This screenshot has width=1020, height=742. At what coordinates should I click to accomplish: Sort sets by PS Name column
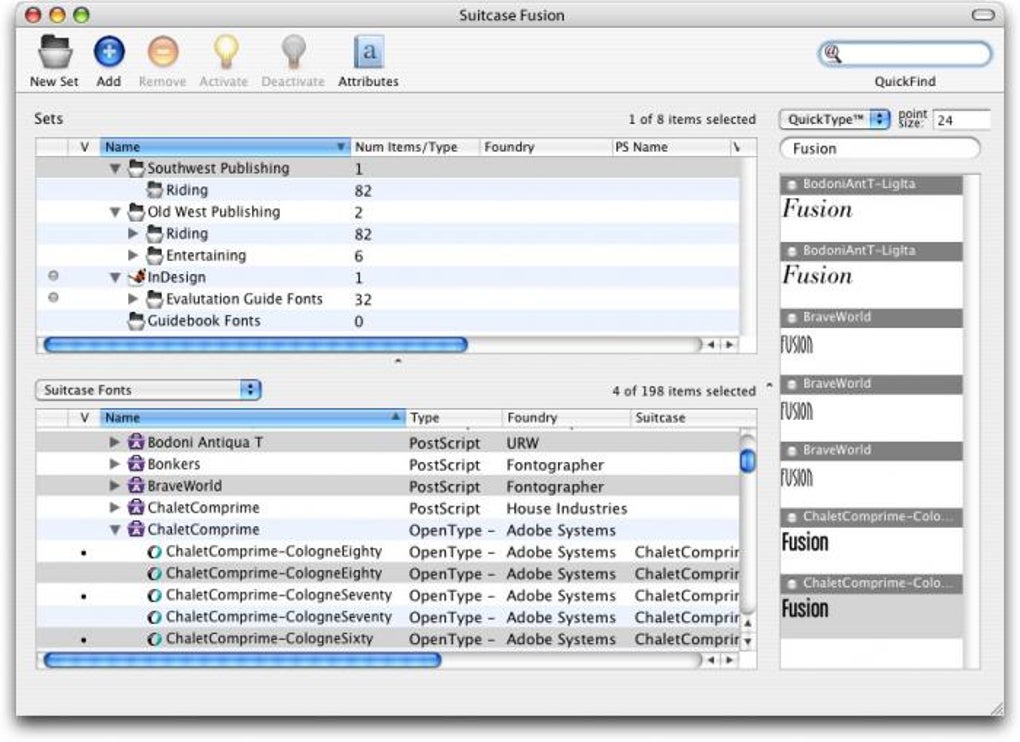(x=671, y=147)
